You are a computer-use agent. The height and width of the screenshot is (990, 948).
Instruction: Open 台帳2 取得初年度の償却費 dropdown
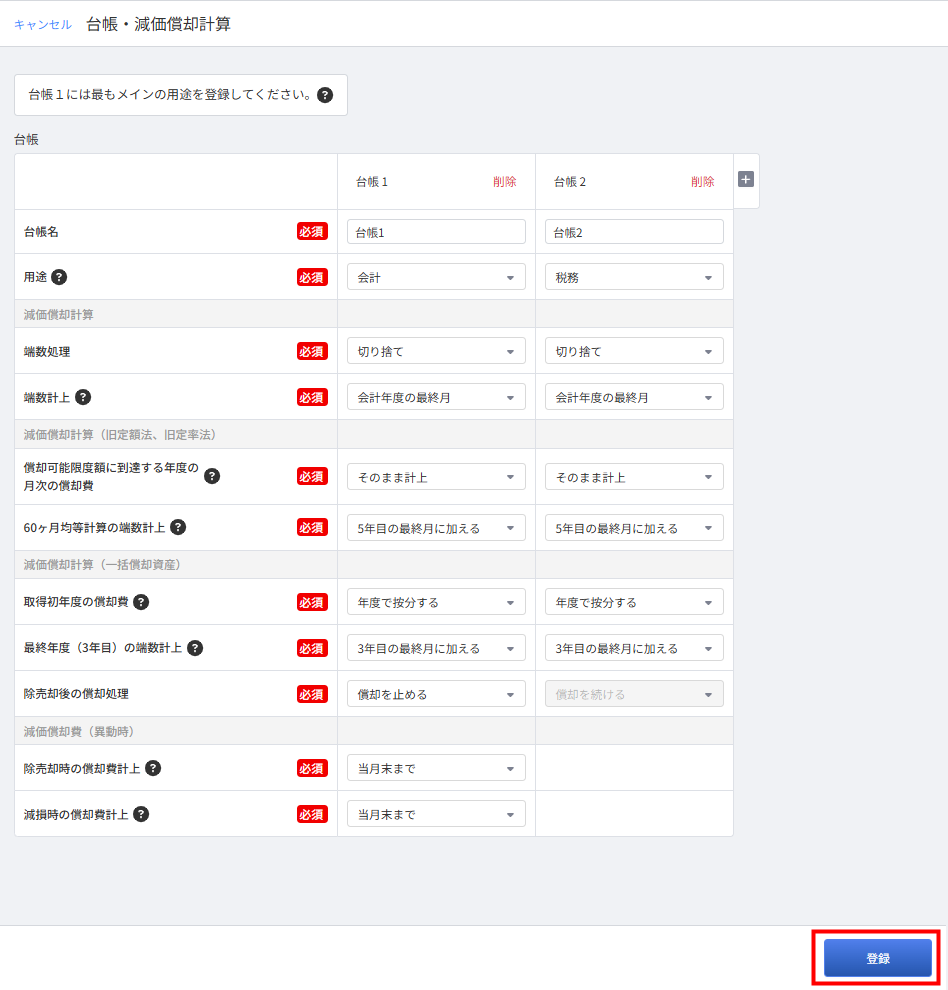634,602
